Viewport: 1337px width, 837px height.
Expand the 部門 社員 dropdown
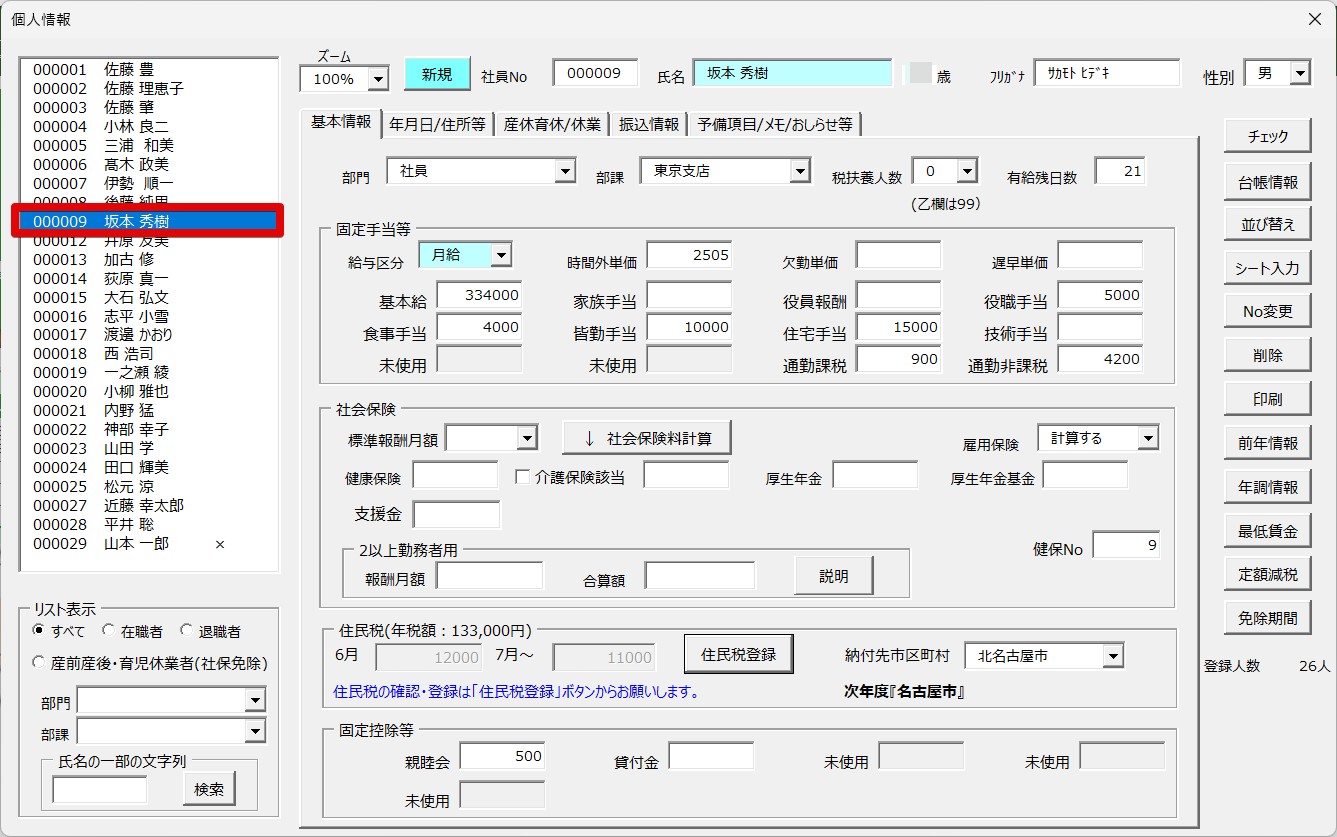coord(565,171)
